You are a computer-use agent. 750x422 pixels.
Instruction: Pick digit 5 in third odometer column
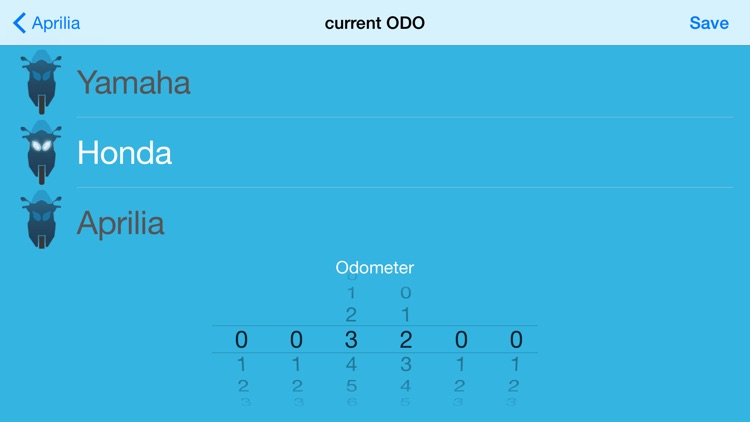point(351,385)
